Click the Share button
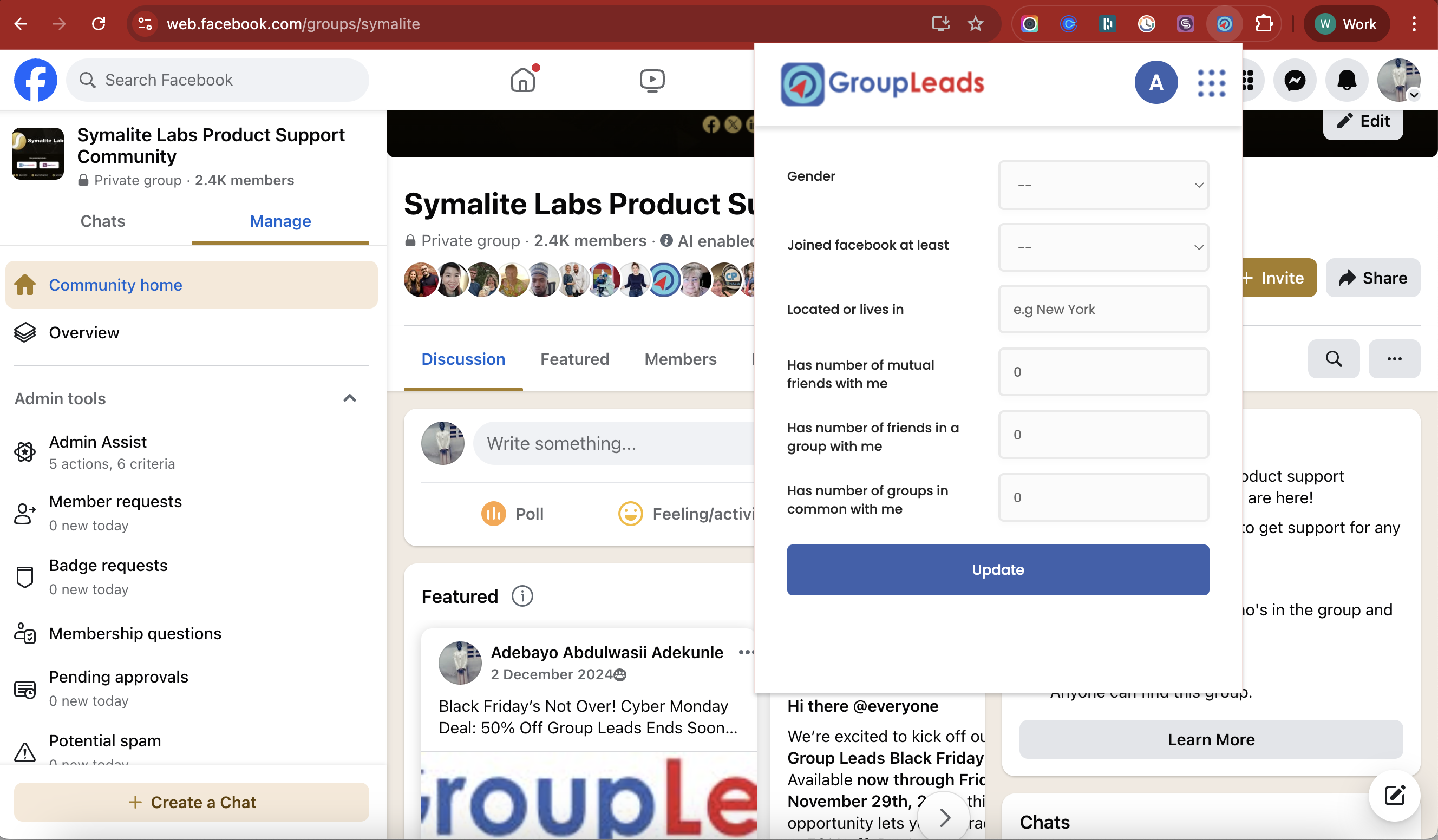 point(1372,278)
